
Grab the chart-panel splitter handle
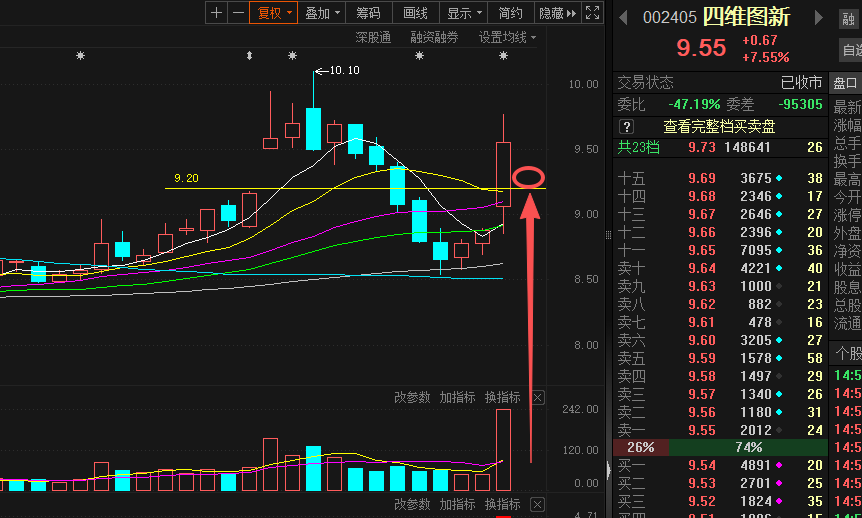608,235
